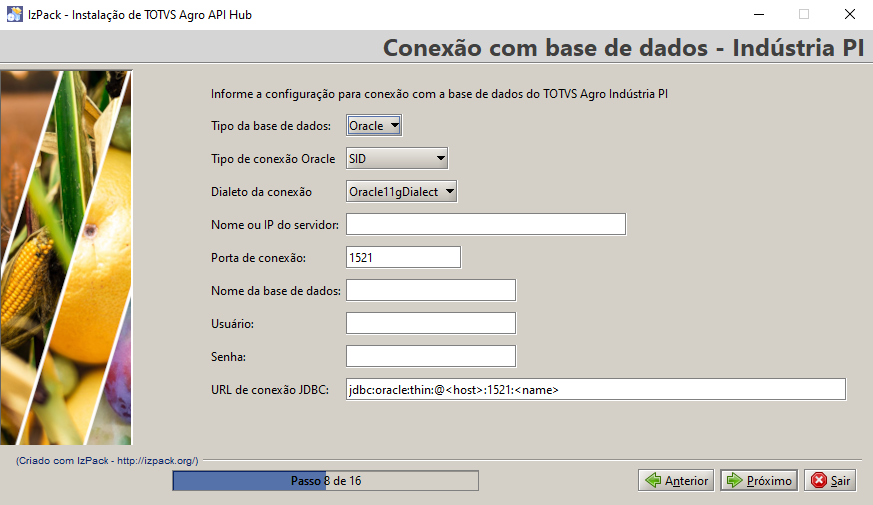
Task: Minimize the IzPack installer window
Action: (x=757, y=15)
